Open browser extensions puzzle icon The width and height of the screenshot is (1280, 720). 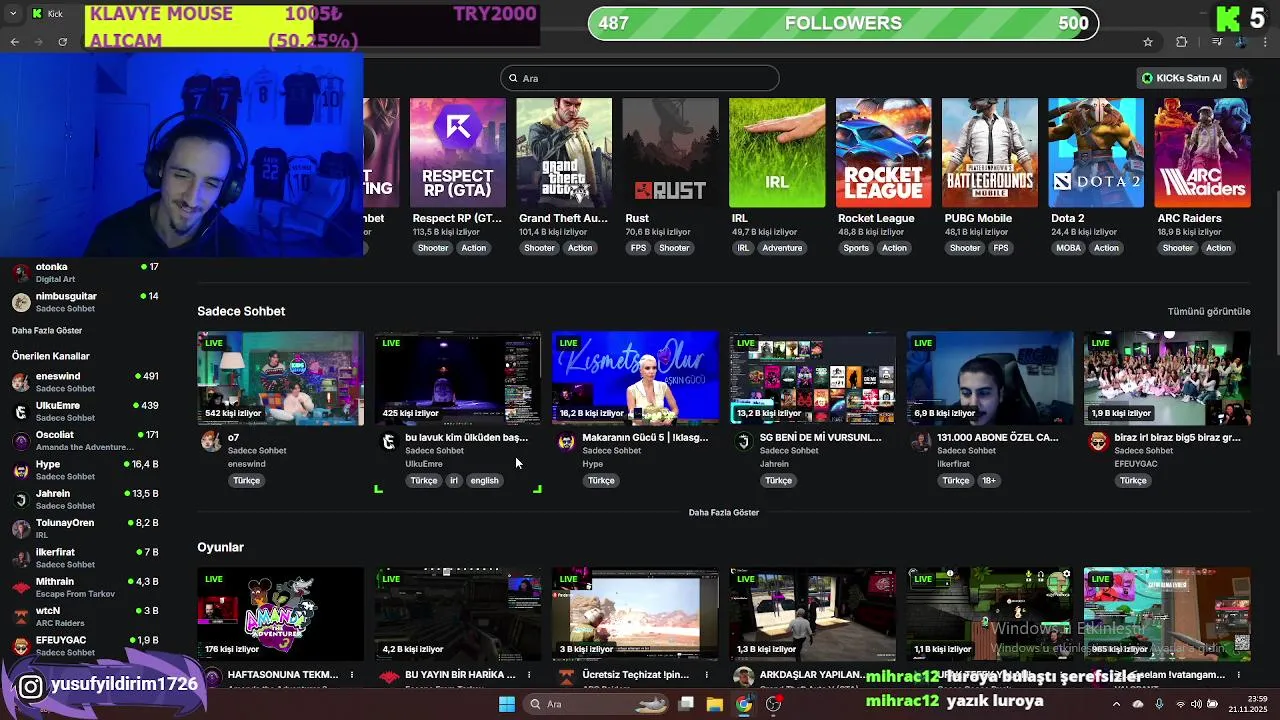click(x=1182, y=41)
